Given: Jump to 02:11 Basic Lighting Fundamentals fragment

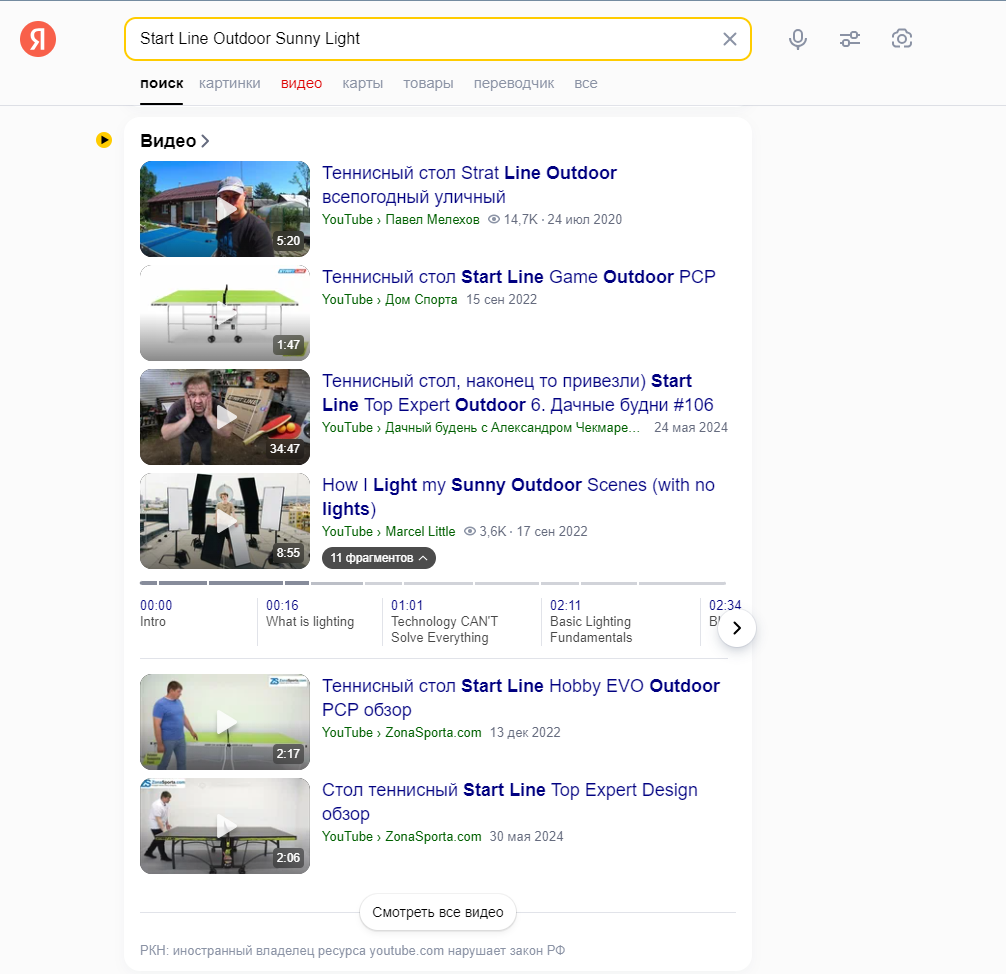Looking at the screenshot, I should 590,621.
